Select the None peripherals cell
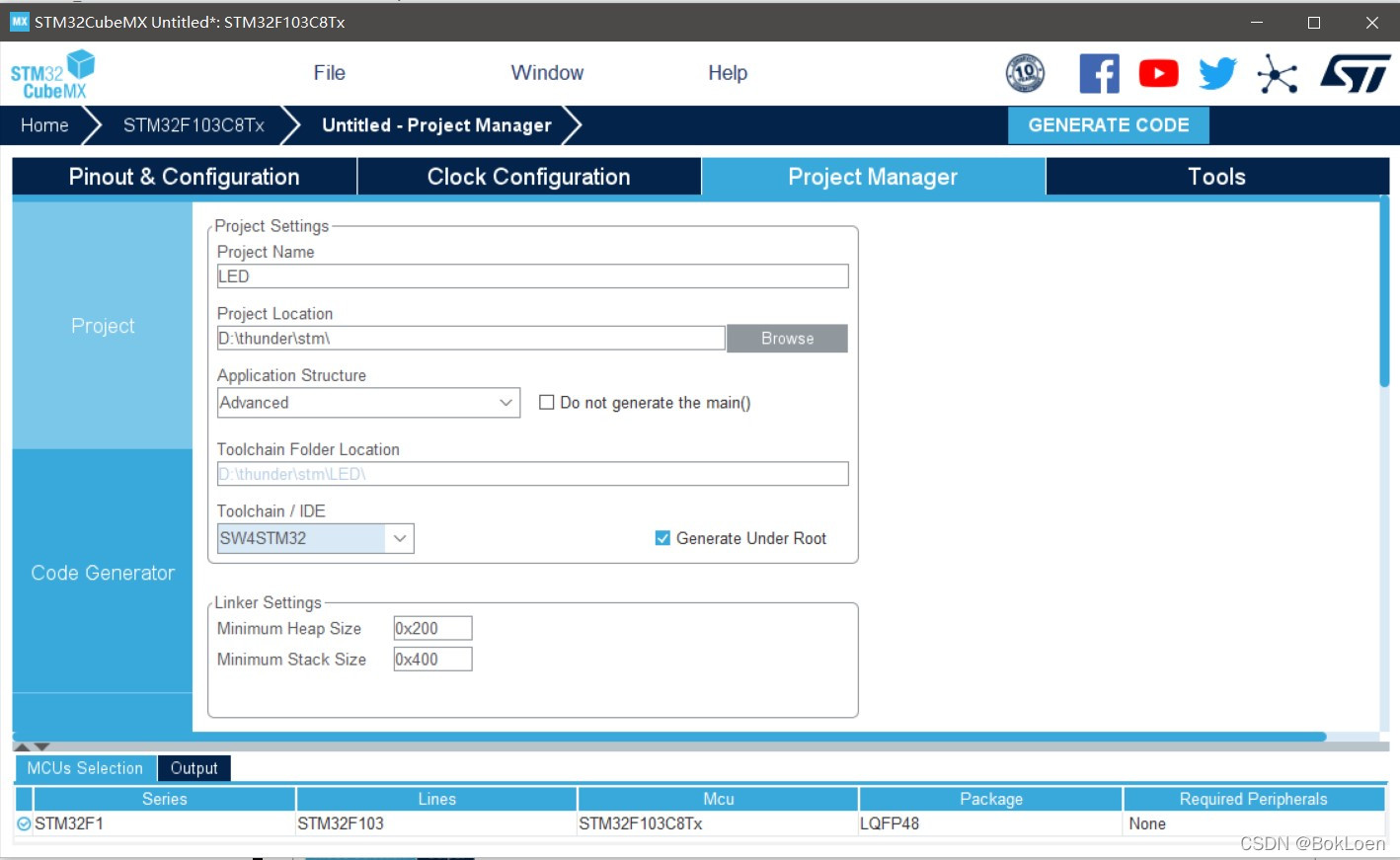Viewport: 1400px width, 860px height. tap(1254, 823)
